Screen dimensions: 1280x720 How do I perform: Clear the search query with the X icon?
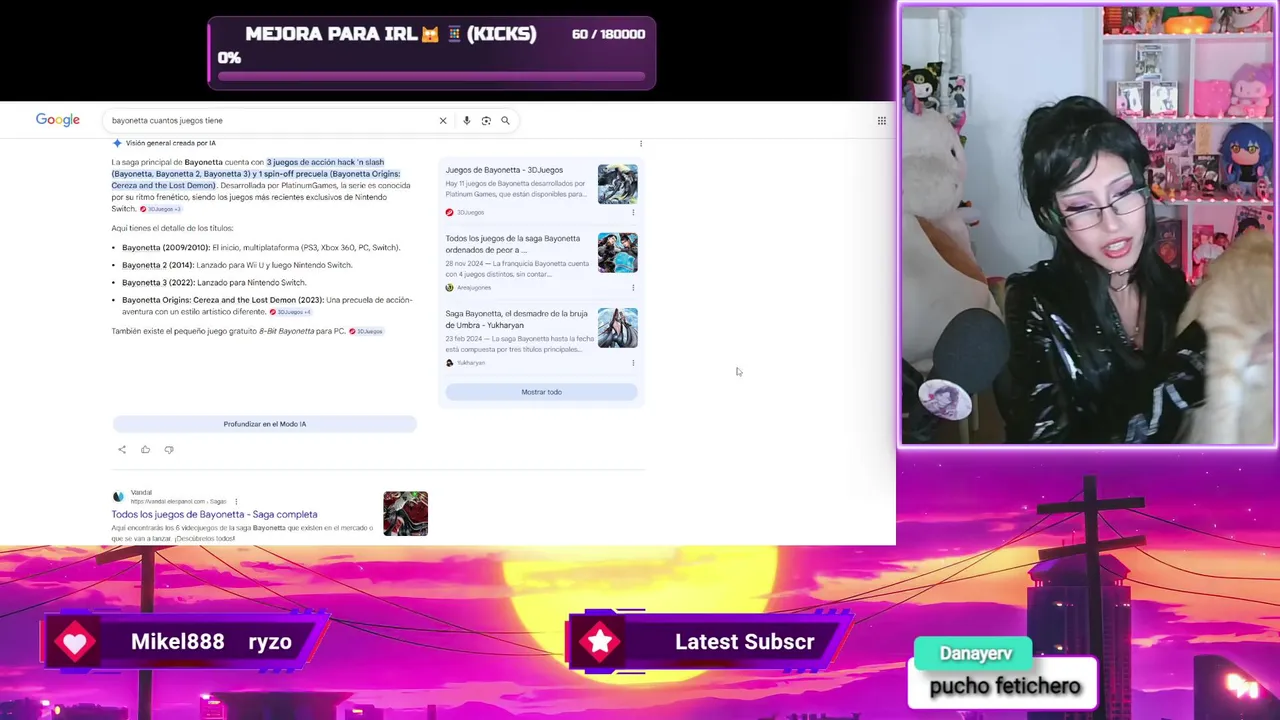(443, 121)
